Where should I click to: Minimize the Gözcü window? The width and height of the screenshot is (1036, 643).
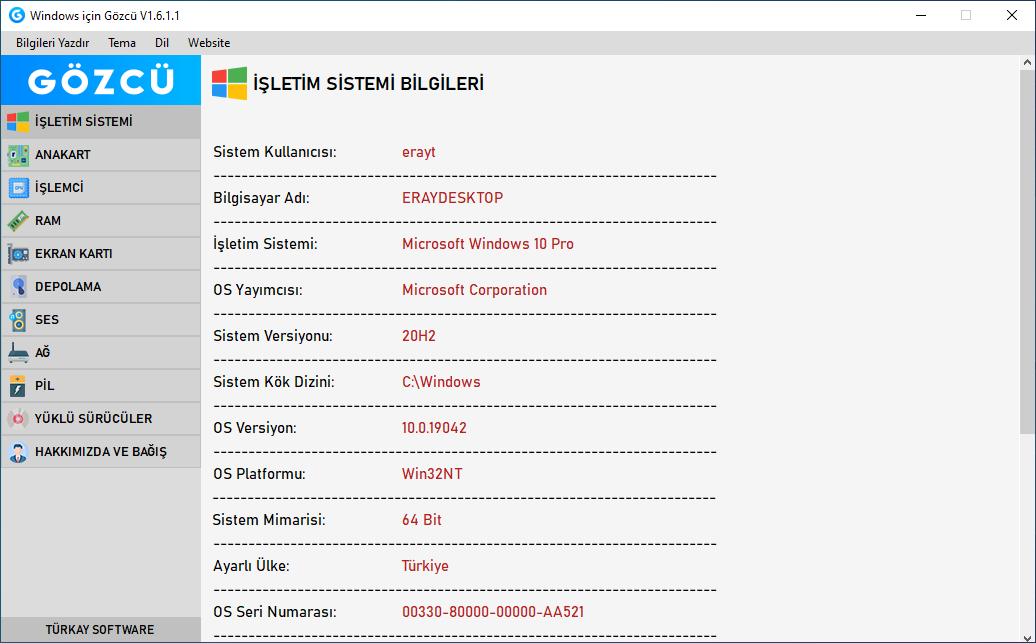(x=920, y=15)
